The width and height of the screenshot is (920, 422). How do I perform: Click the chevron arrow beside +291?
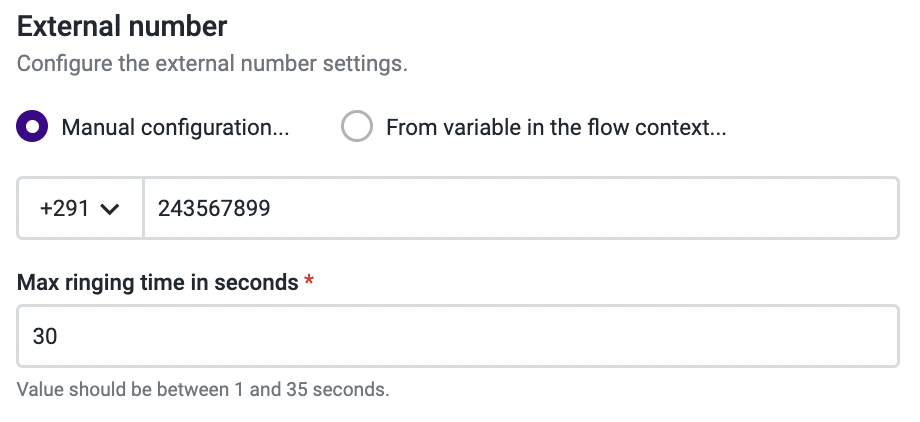pyautogui.click(x=110, y=209)
